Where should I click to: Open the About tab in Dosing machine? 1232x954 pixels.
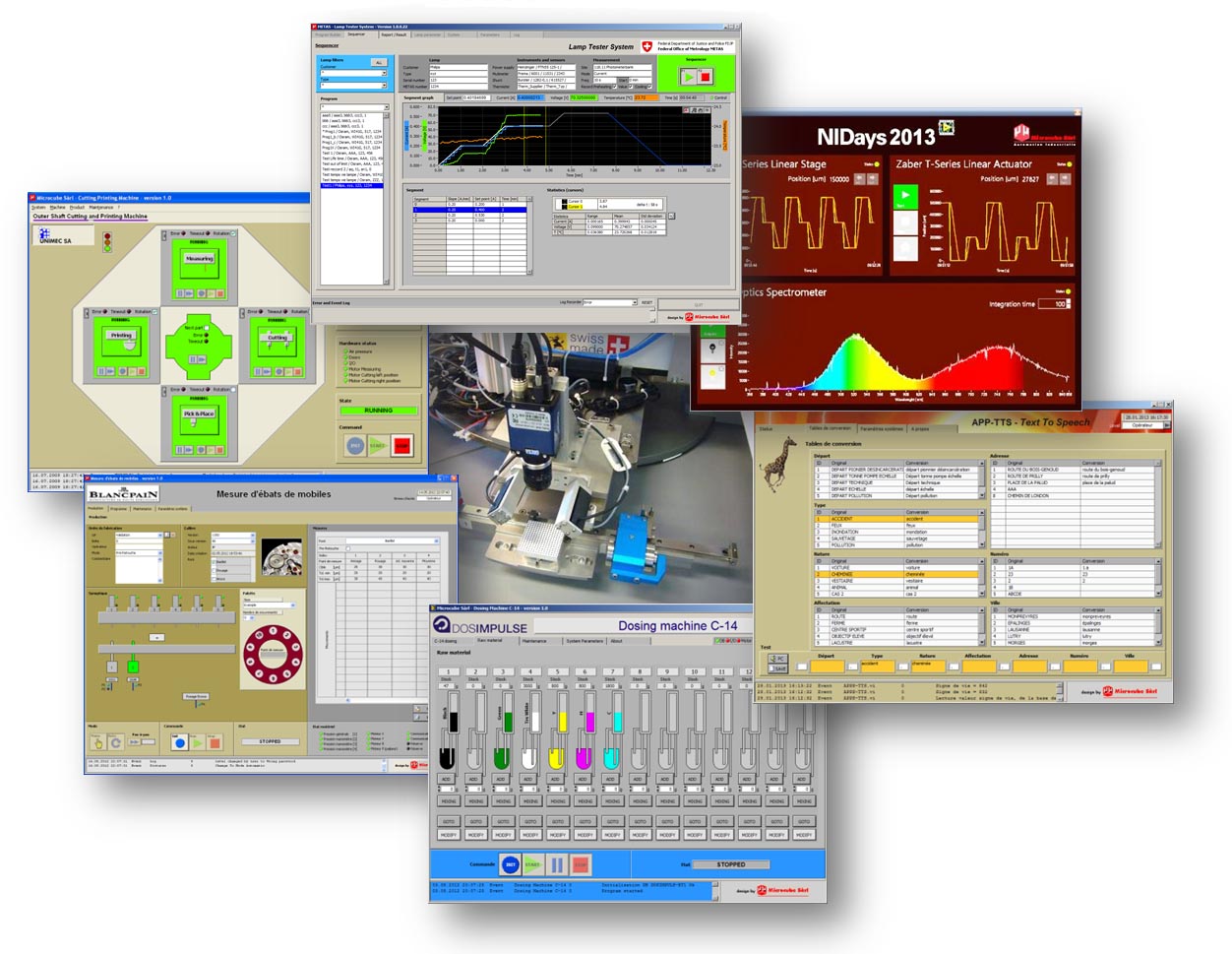(x=616, y=641)
